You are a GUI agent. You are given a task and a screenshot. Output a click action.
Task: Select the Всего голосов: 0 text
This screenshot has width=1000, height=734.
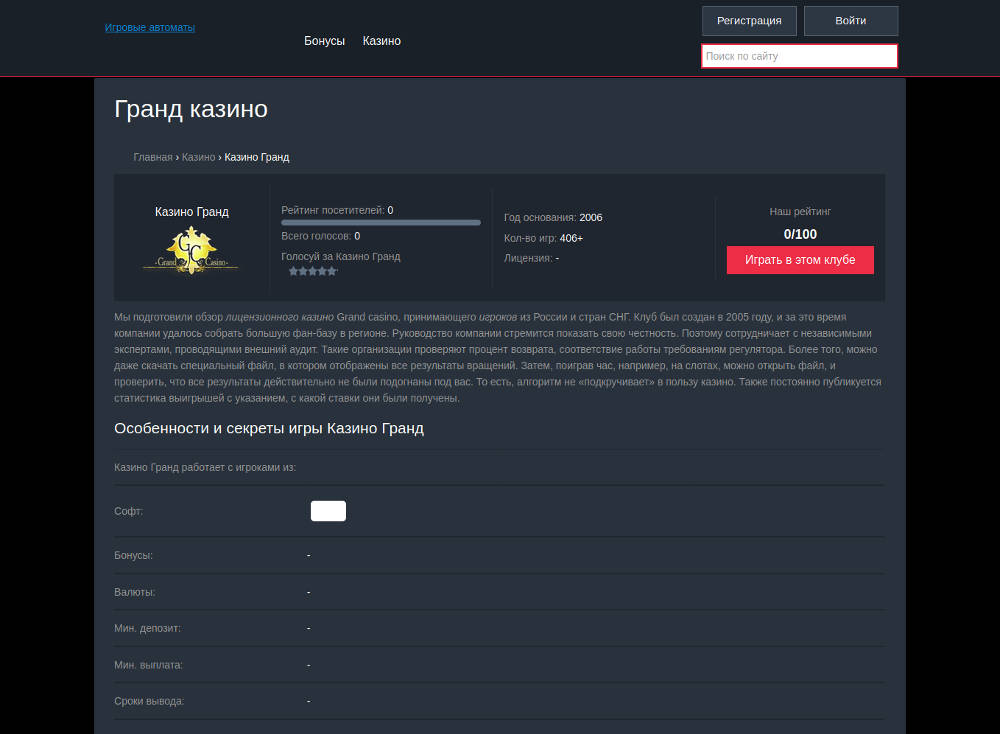(x=321, y=236)
